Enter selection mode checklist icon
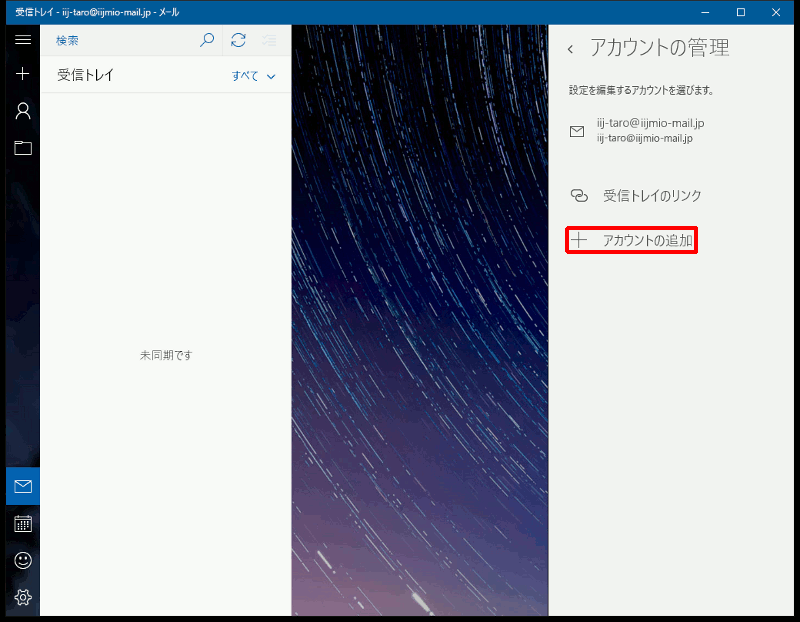 point(269,40)
